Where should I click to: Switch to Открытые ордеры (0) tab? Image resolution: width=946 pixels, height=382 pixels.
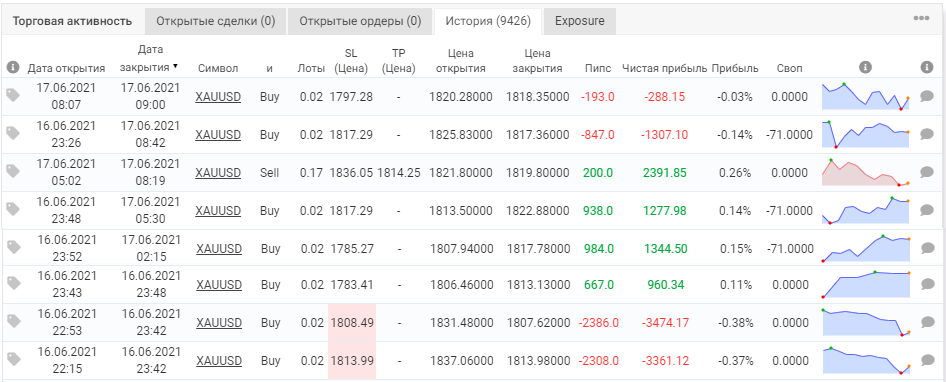(360, 21)
